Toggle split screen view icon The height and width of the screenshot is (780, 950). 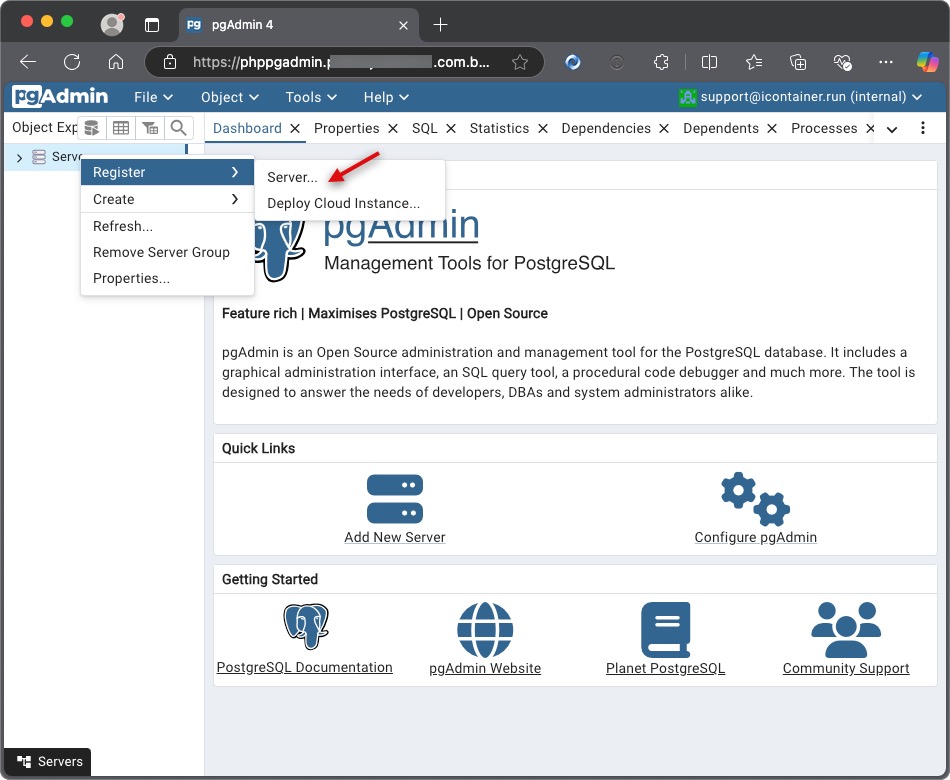click(x=709, y=62)
